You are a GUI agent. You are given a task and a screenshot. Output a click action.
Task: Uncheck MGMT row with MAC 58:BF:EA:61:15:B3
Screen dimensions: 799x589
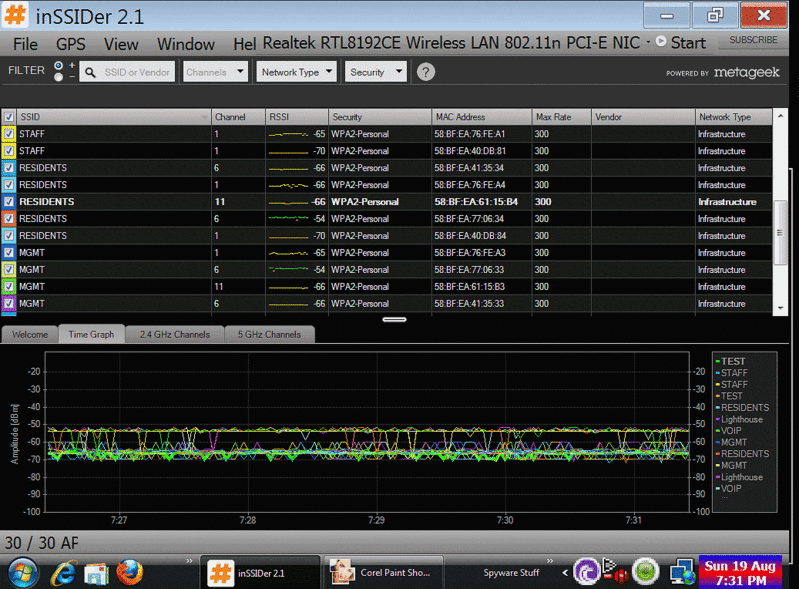pos(9,286)
